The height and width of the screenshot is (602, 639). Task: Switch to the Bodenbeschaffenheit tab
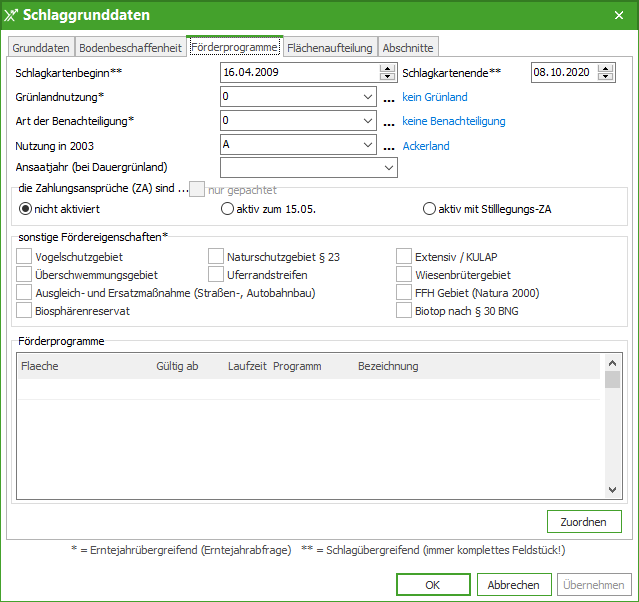130,47
